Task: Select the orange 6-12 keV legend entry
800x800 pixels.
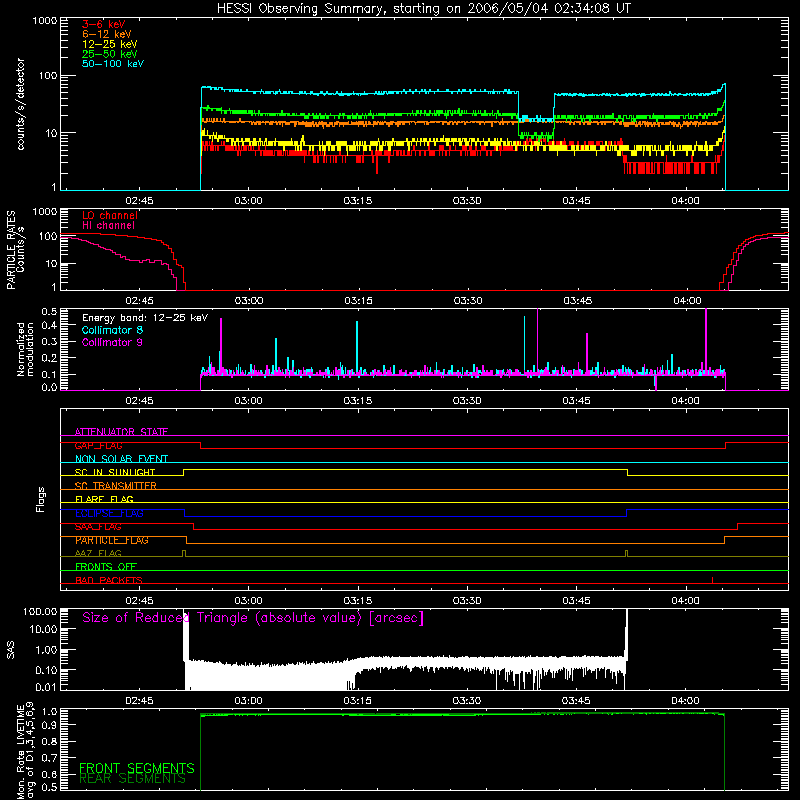Action: (107, 34)
